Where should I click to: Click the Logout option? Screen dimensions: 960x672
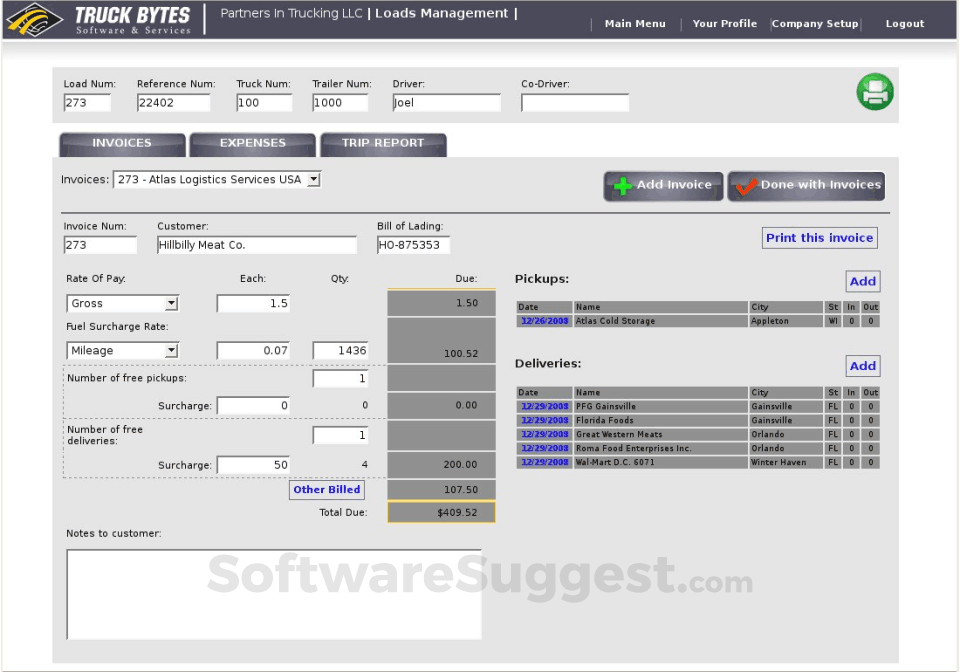coord(903,22)
